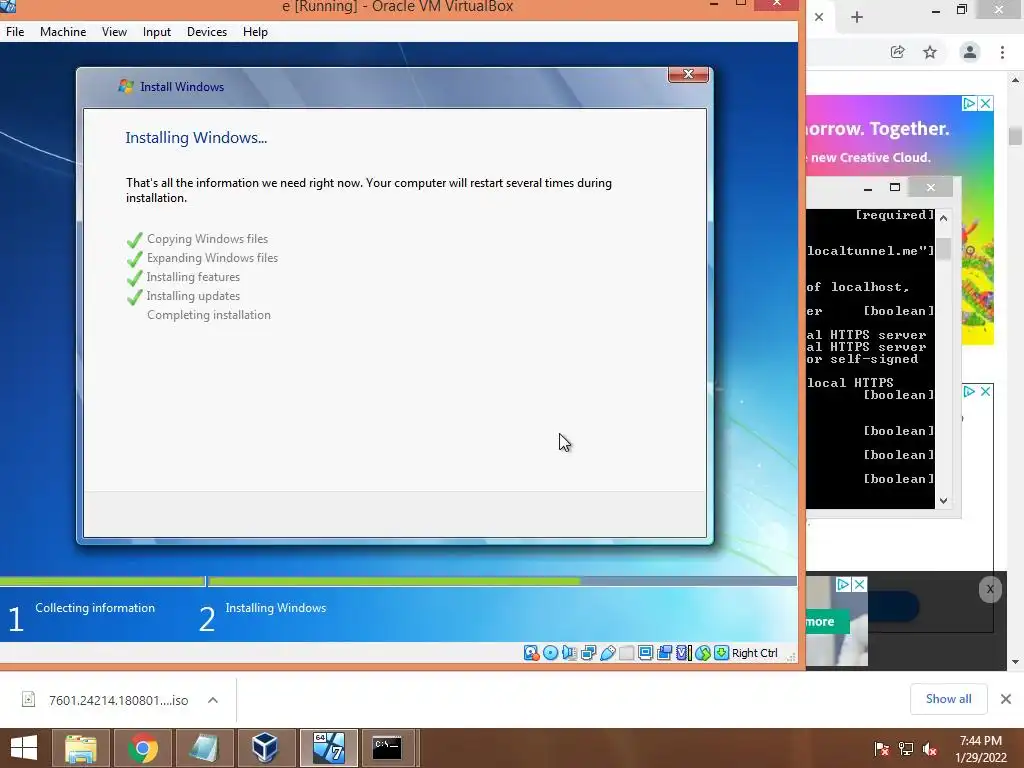Click the Creative Cloud ad AdChoices icon
Screen dimensions: 1024x768
tap(969, 103)
